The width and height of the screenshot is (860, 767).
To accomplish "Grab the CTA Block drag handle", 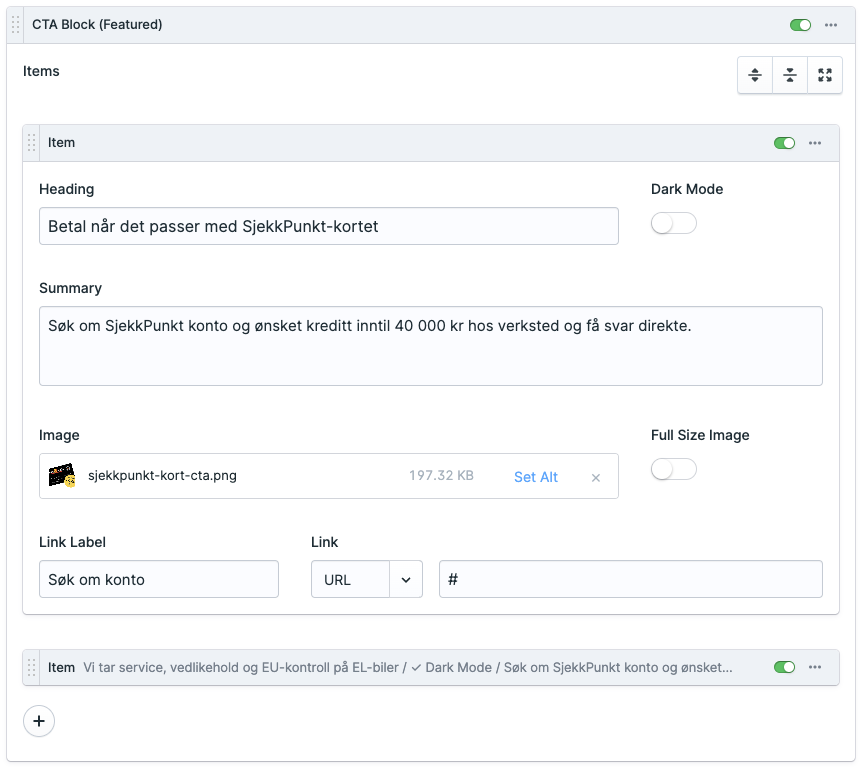I will pyautogui.click(x=15, y=25).
